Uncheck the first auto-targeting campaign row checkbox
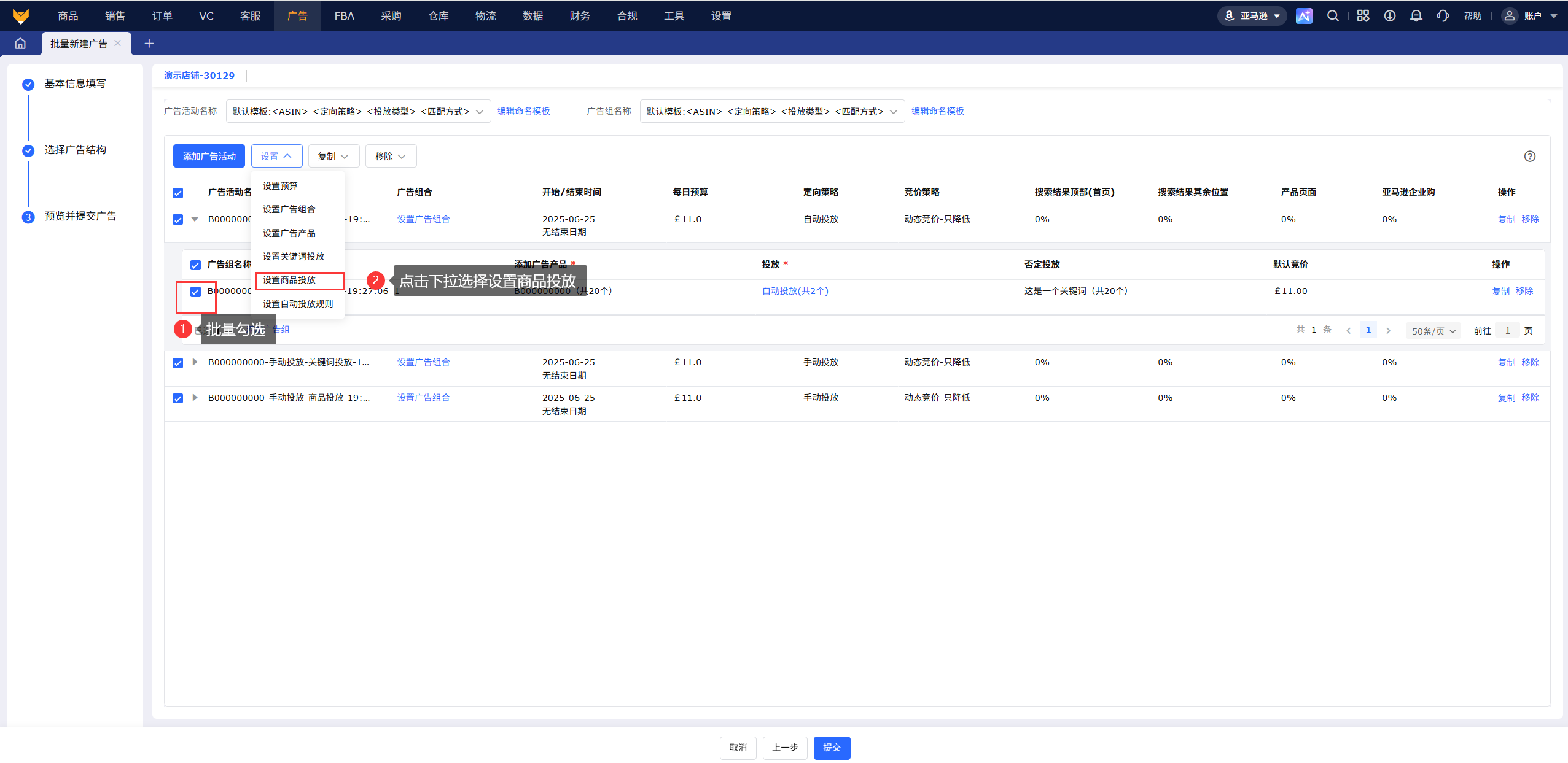 178,220
